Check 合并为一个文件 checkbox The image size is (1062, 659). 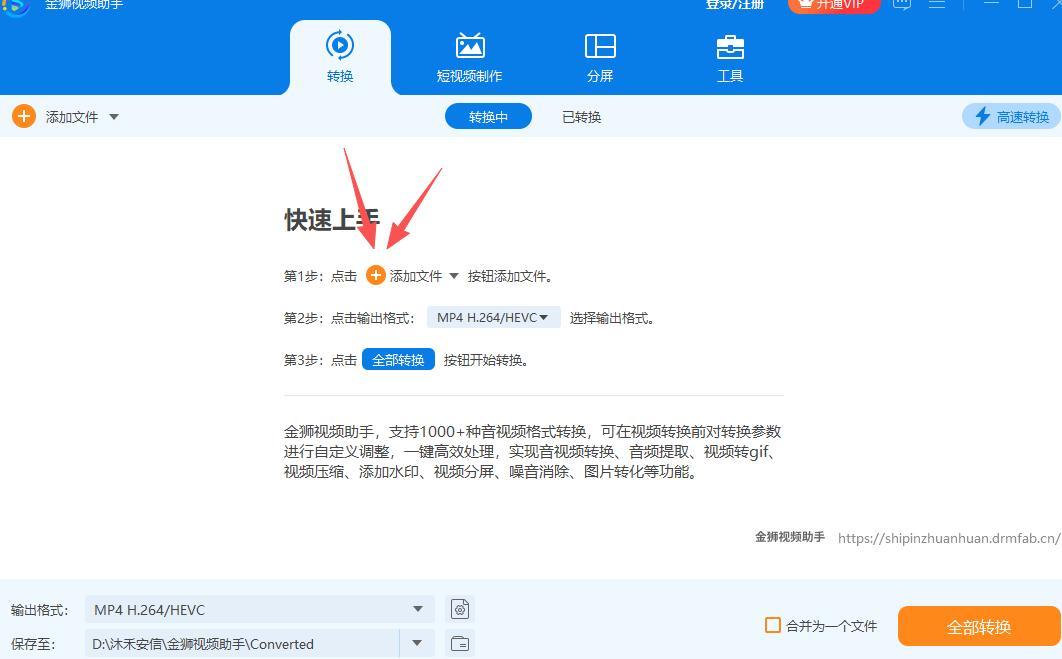pyautogui.click(x=773, y=624)
